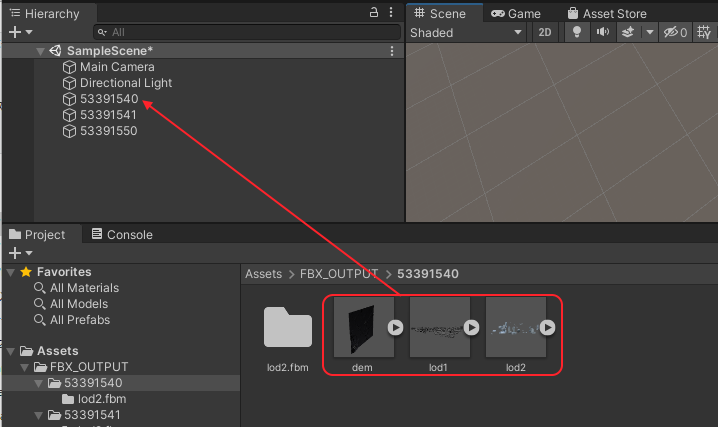The height and width of the screenshot is (430, 720).
Task: Collapse the SampleScene foldout arrow
Action: click(40, 51)
